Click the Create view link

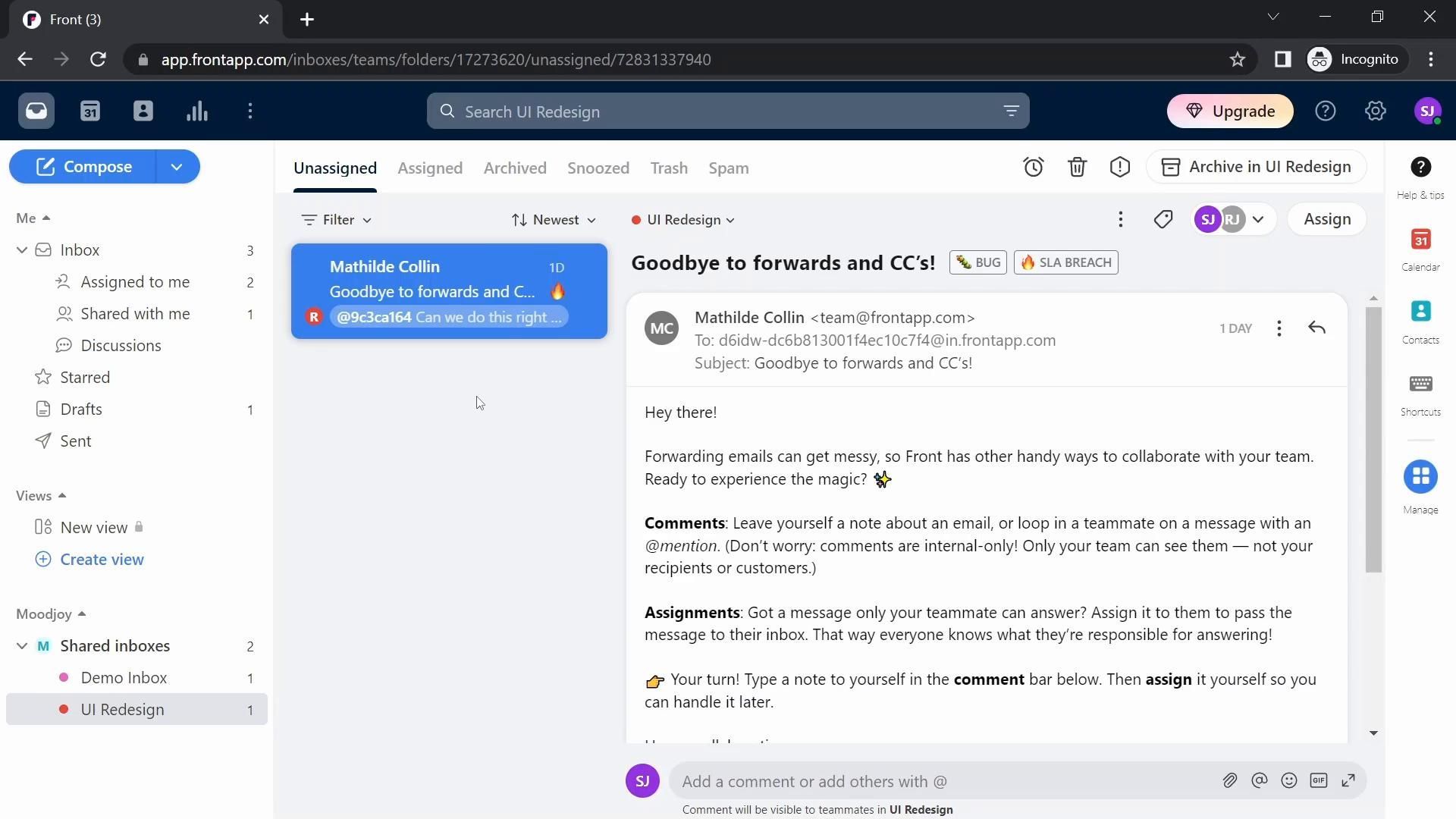102,560
